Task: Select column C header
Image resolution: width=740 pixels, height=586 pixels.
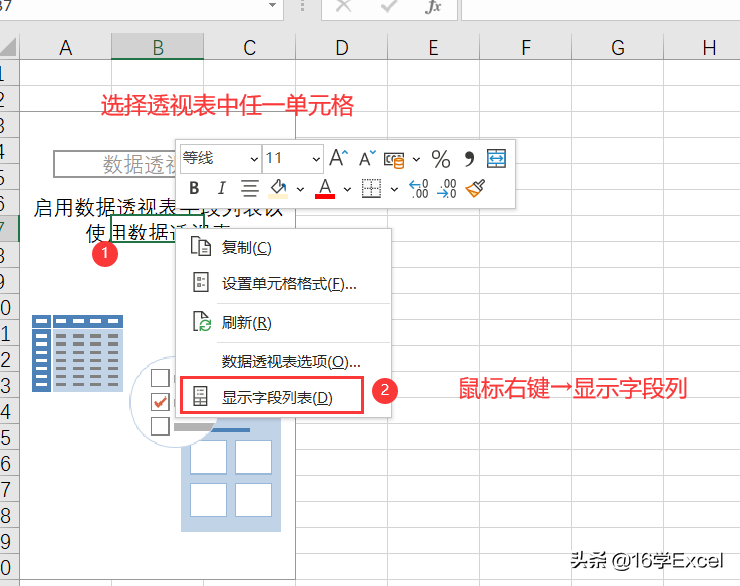Action: click(x=250, y=47)
